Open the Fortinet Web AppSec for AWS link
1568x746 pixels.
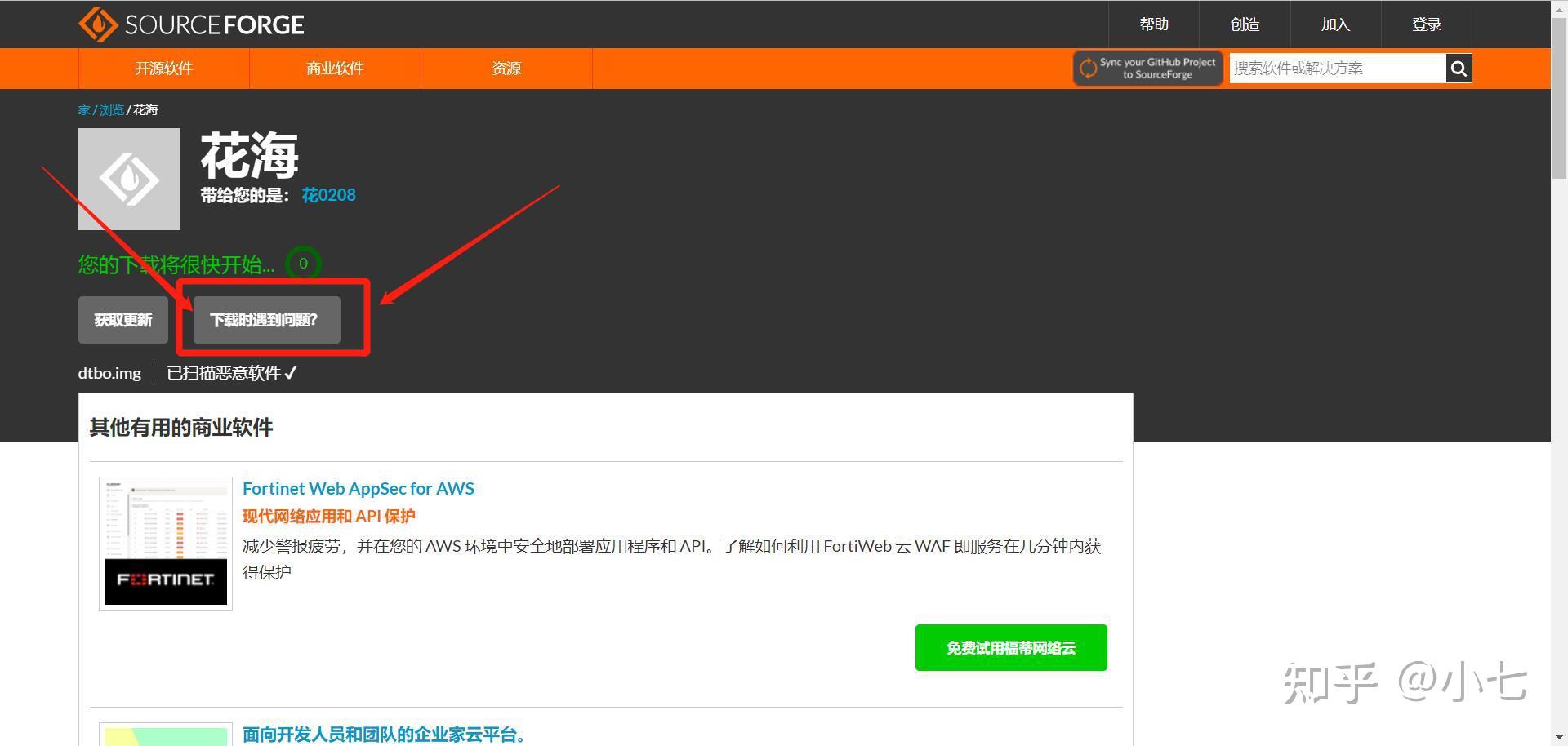[x=359, y=488]
